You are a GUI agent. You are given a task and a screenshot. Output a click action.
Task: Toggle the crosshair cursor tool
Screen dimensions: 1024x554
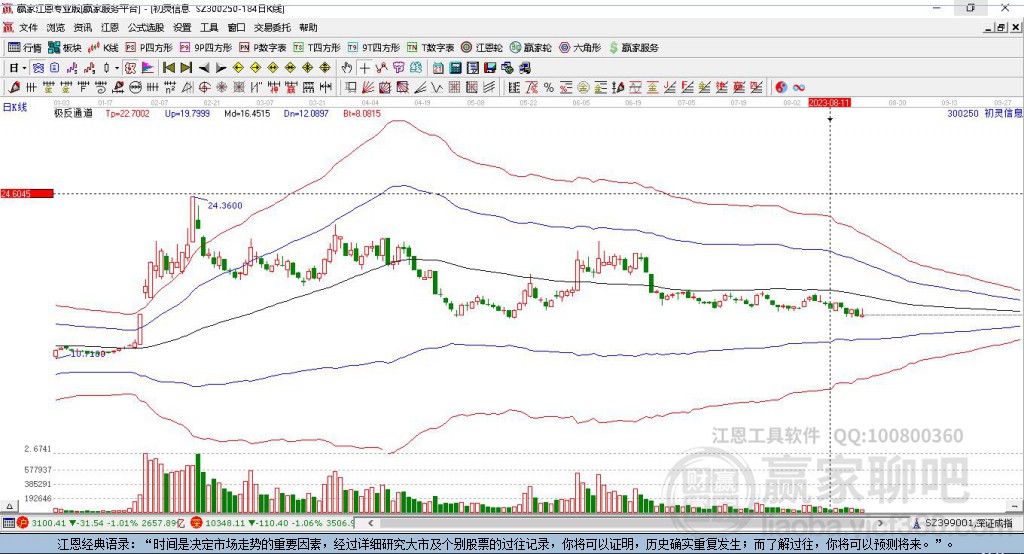pyautogui.click(x=364, y=68)
